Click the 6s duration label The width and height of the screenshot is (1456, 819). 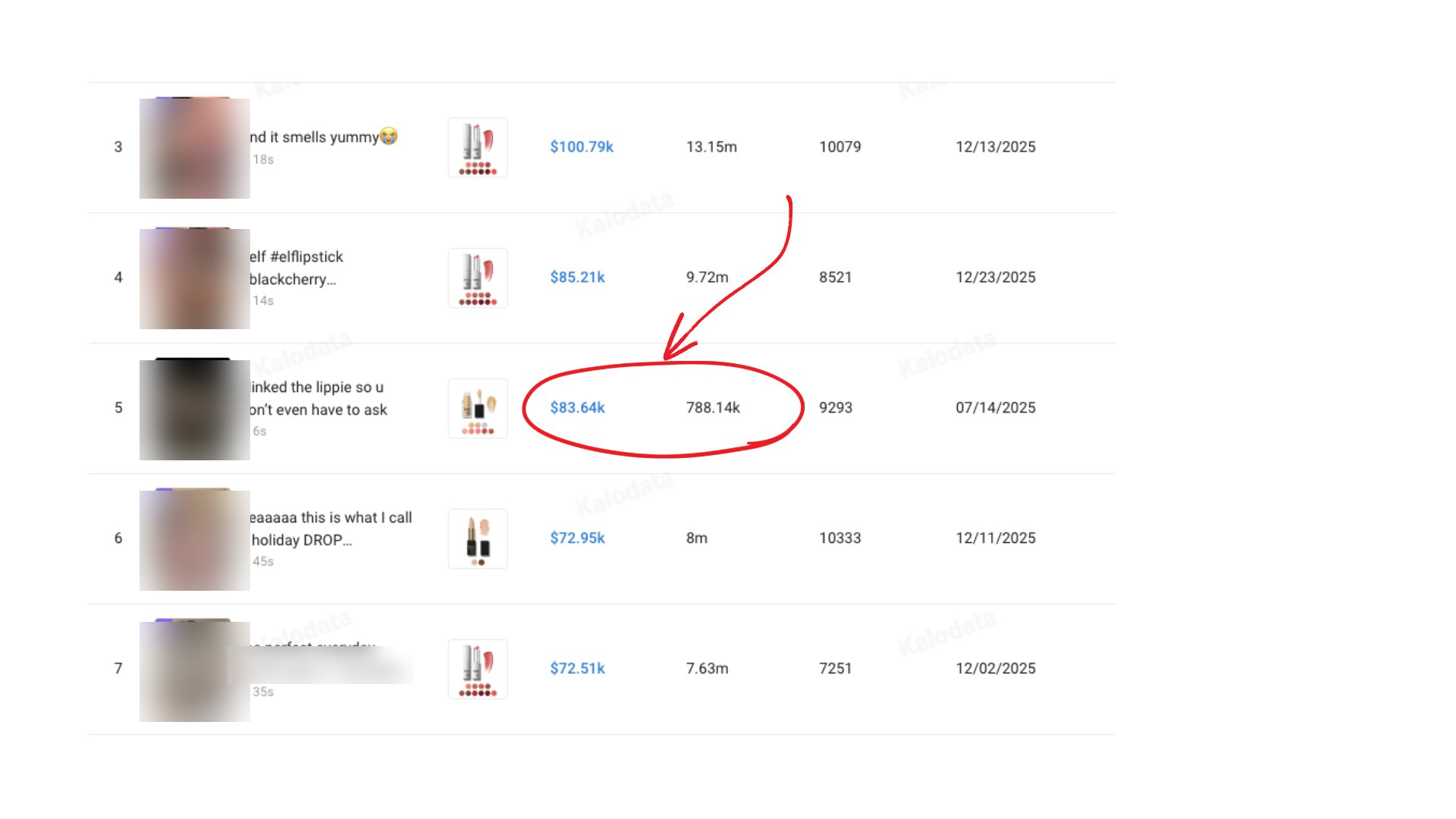259,431
